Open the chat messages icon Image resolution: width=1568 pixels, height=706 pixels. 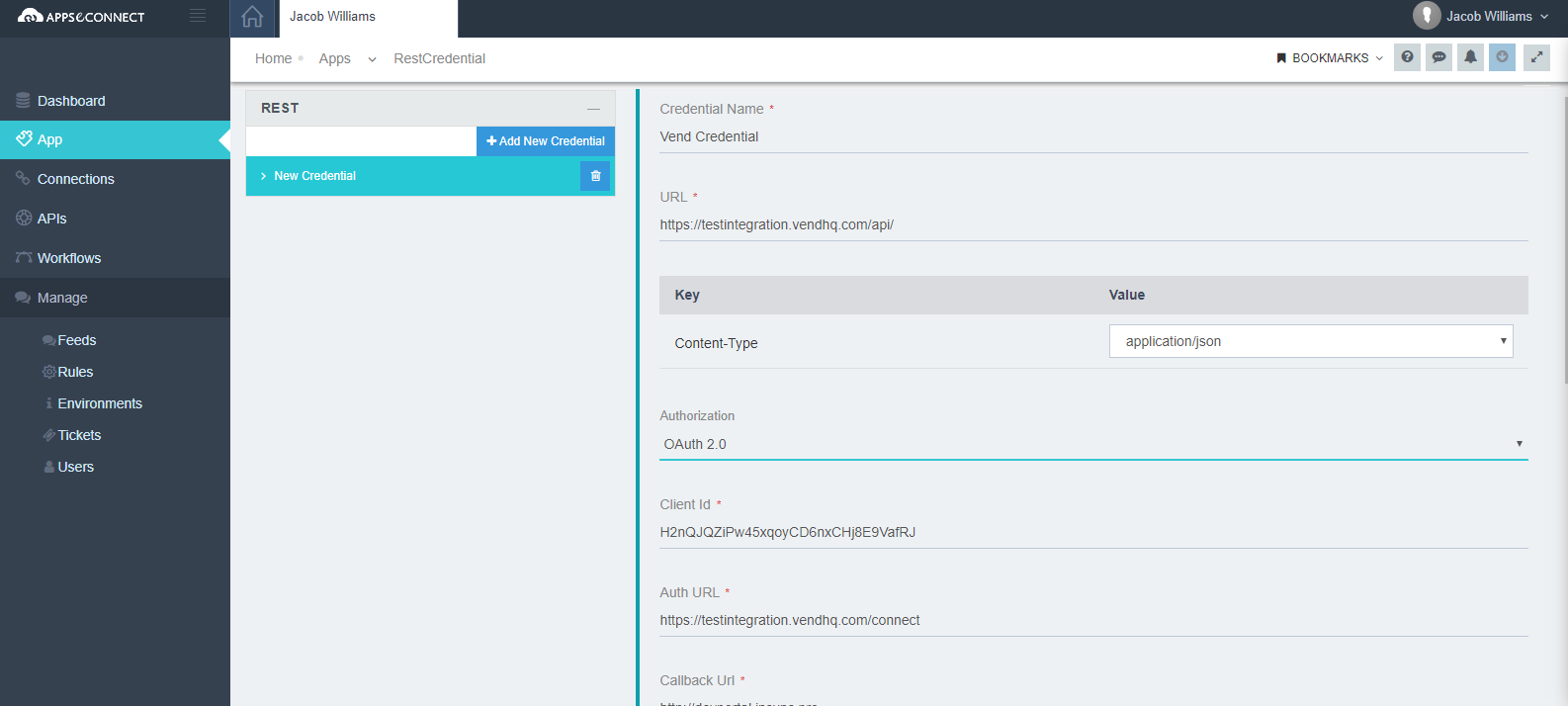point(1438,57)
